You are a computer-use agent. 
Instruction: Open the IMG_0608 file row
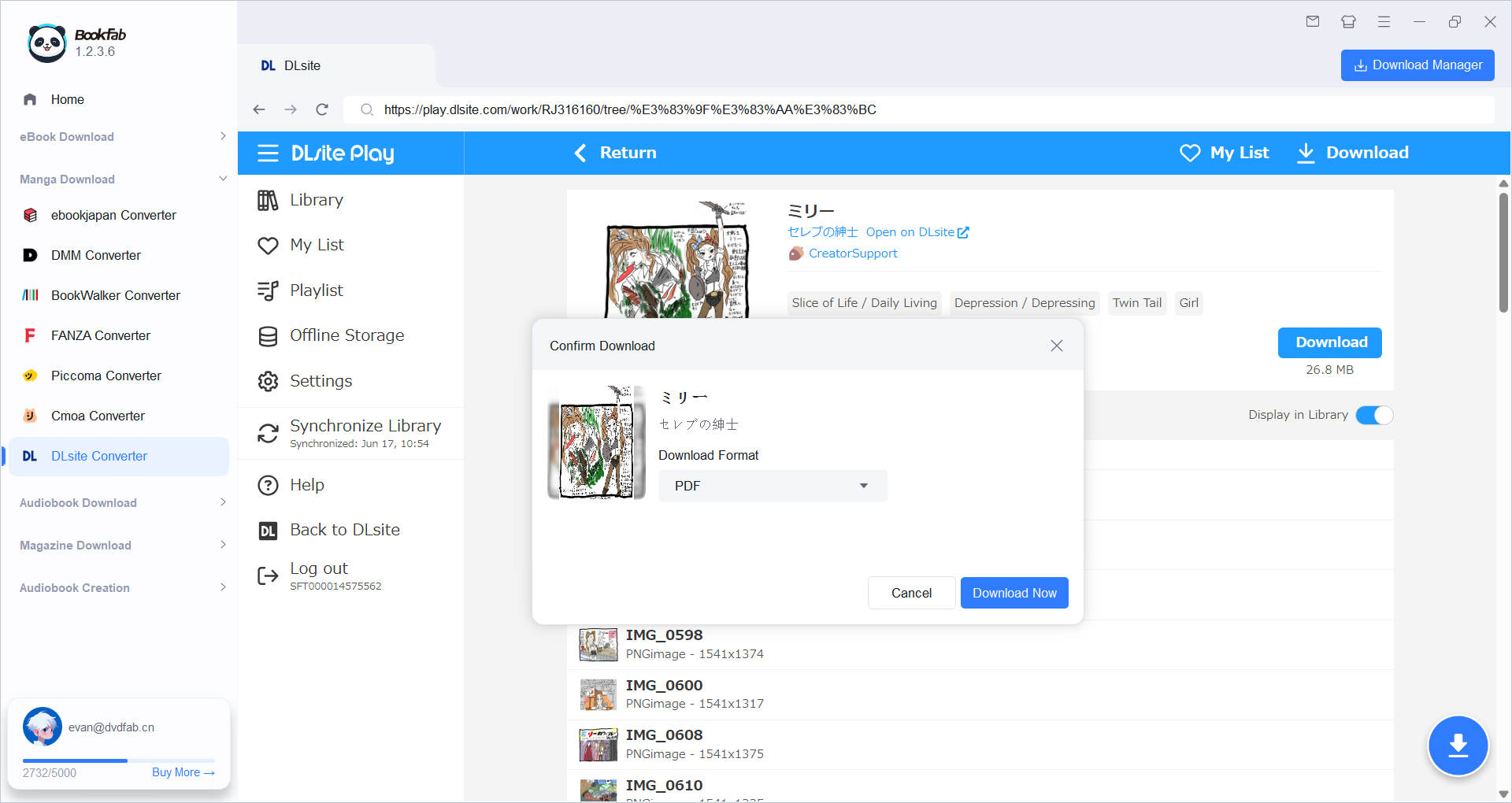coord(980,745)
